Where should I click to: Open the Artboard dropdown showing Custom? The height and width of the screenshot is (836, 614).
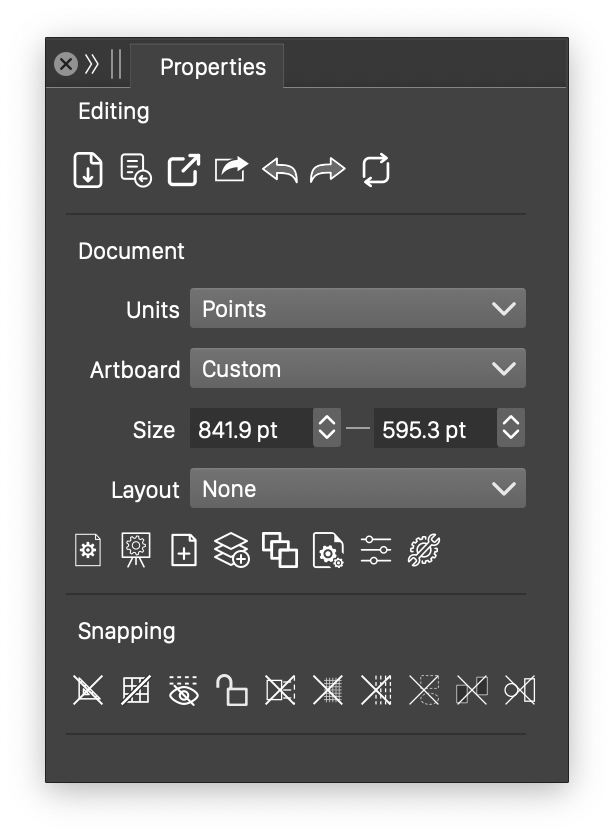(357, 369)
